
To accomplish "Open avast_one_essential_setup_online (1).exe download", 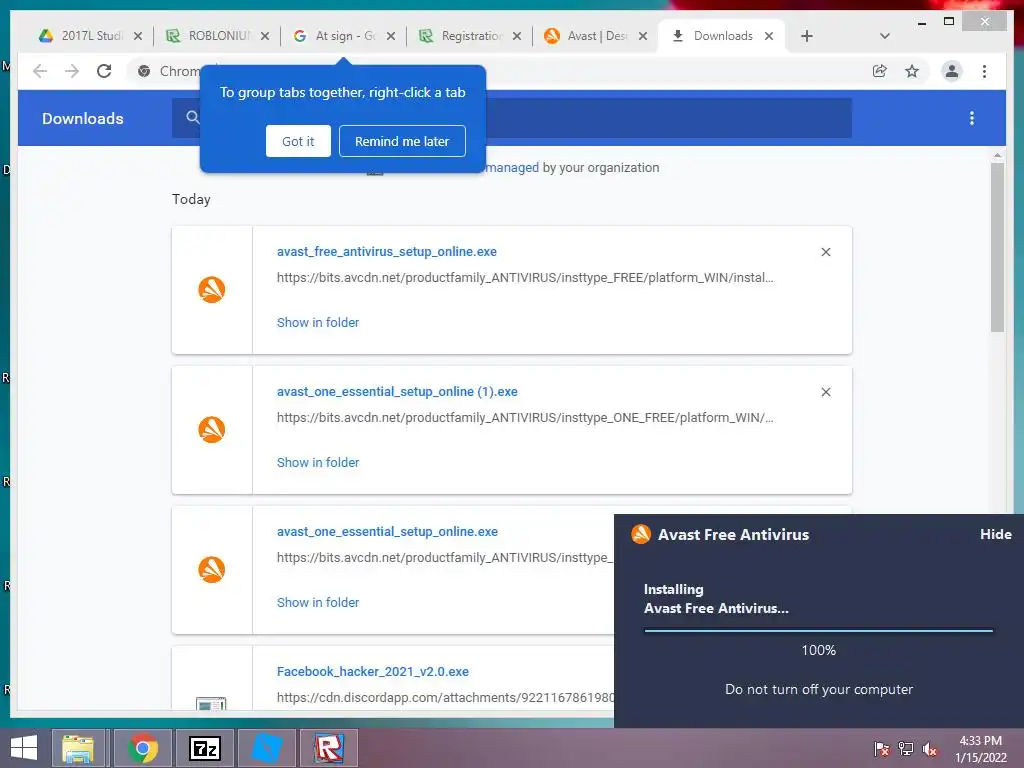I will click(397, 392).
